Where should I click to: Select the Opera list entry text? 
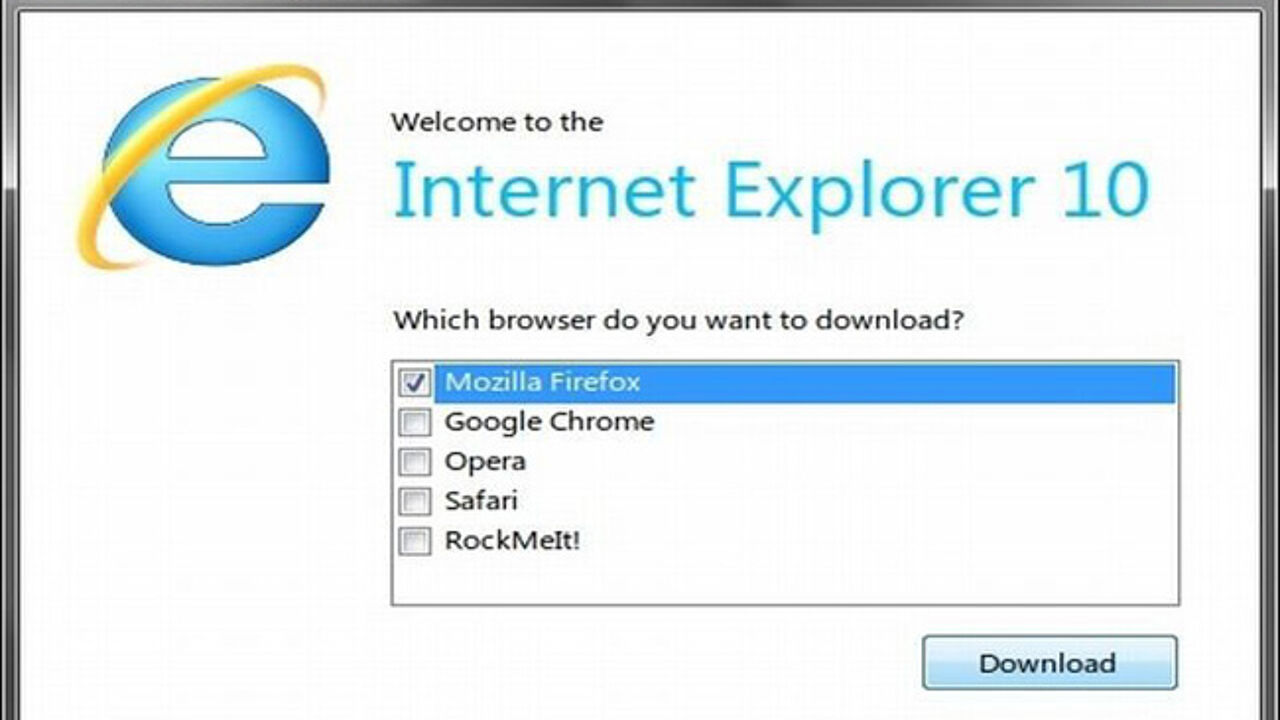coord(485,463)
